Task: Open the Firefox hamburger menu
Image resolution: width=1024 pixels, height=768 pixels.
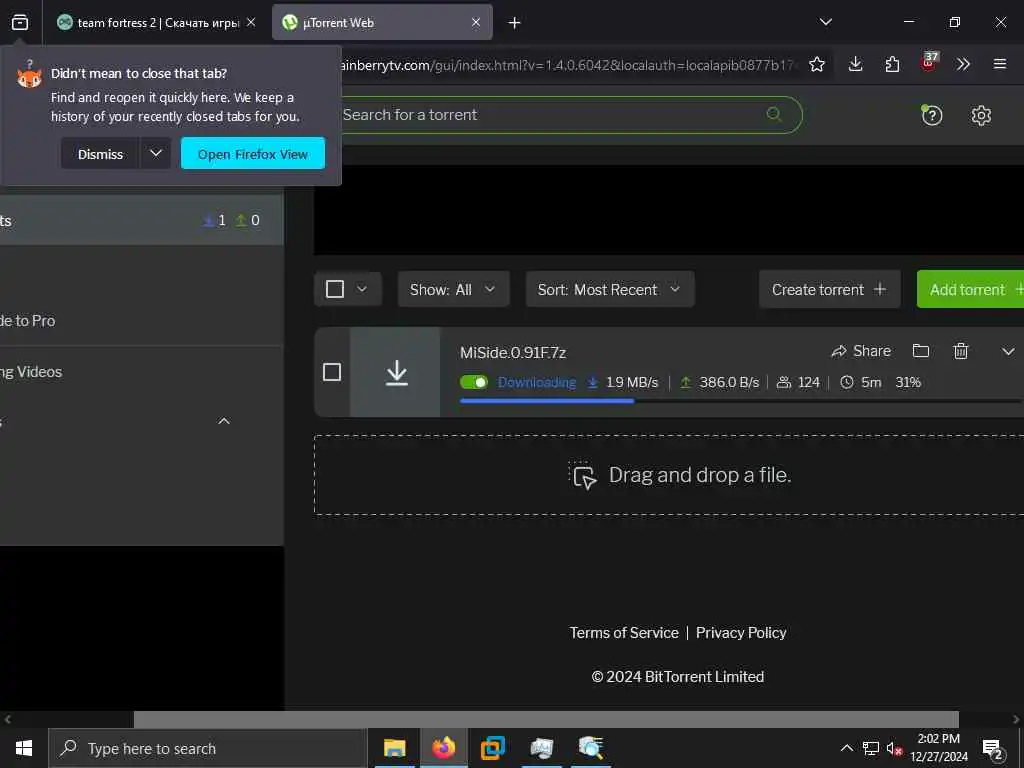Action: (x=1000, y=64)
